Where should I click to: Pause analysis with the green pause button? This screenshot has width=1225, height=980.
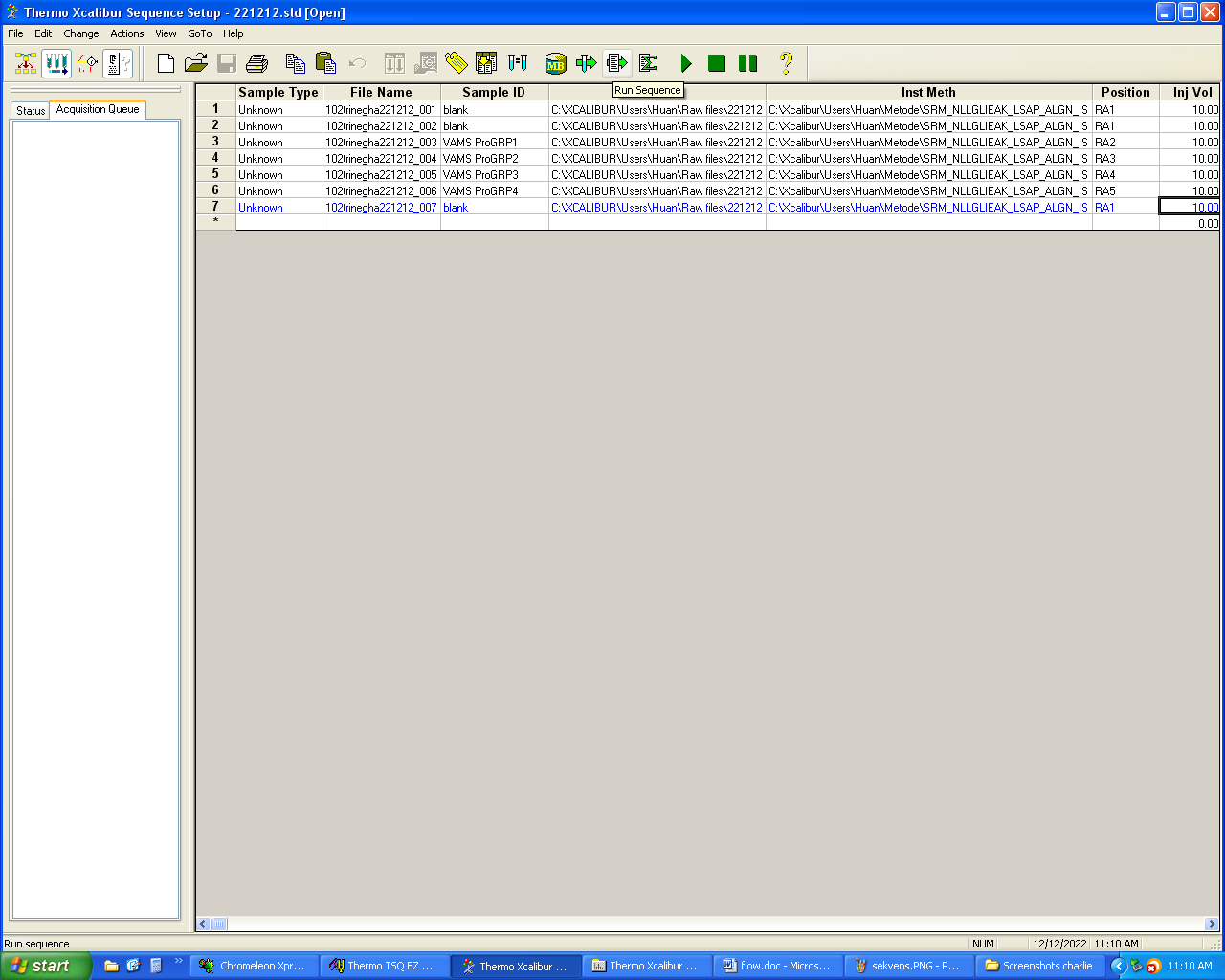click(x=747, y=63)
